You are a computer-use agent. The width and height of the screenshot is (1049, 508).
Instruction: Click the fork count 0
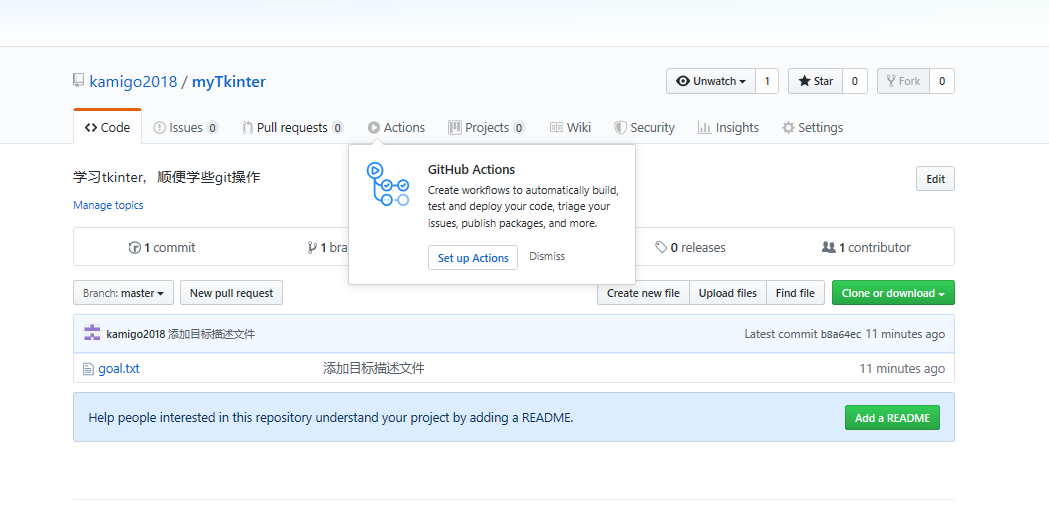[x=942, y=81]
